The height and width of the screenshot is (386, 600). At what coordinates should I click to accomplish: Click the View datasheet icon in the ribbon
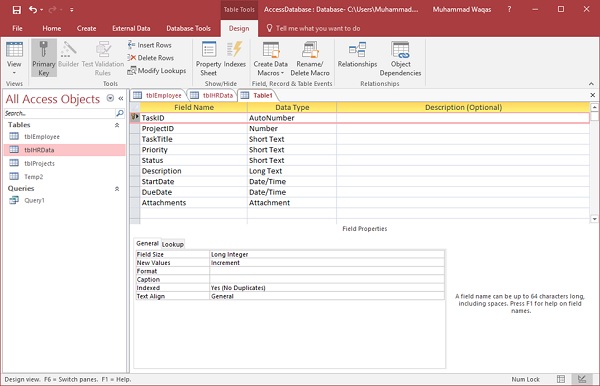click(14, 50)
